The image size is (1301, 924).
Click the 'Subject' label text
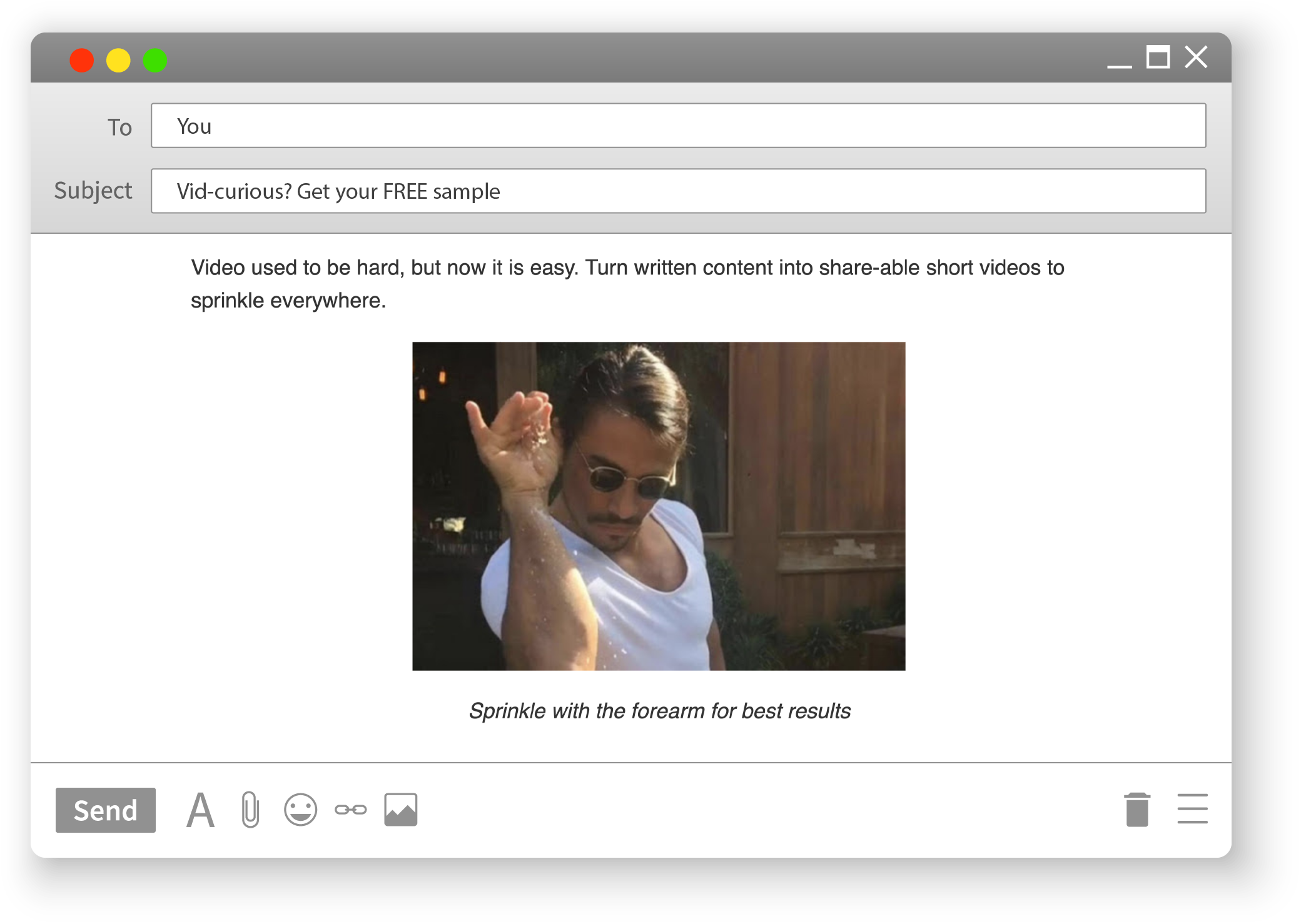93,191
